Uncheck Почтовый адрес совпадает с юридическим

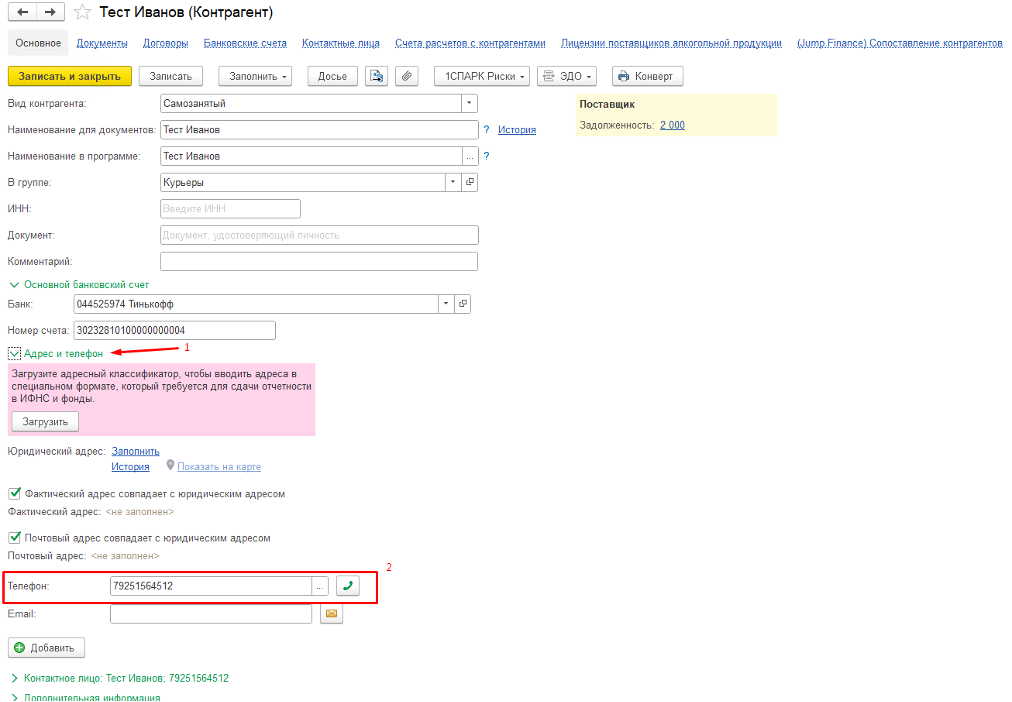[x=14, y=537]
